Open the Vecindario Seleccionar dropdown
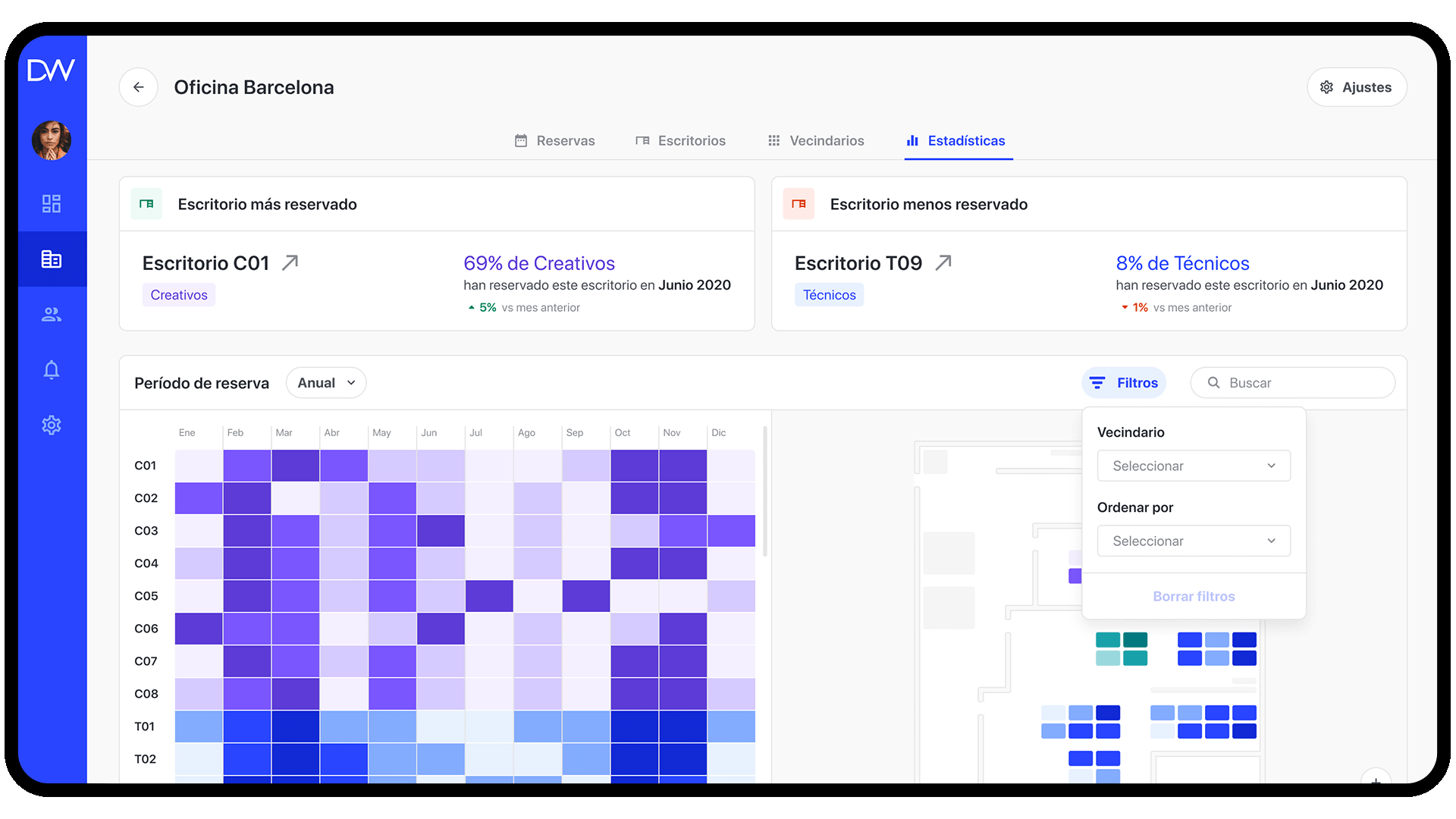 coord(1193,466)
